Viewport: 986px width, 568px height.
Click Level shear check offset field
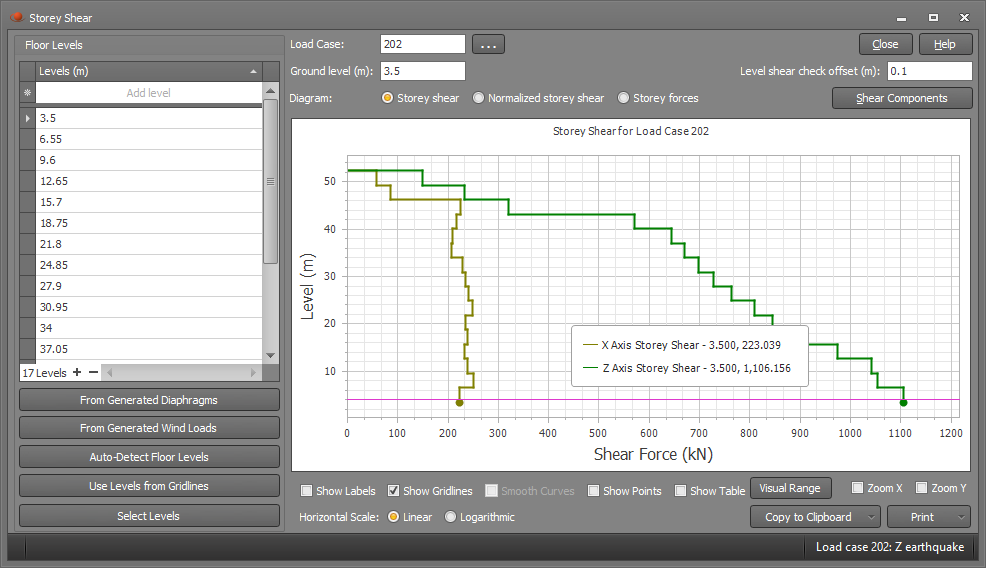929,71
